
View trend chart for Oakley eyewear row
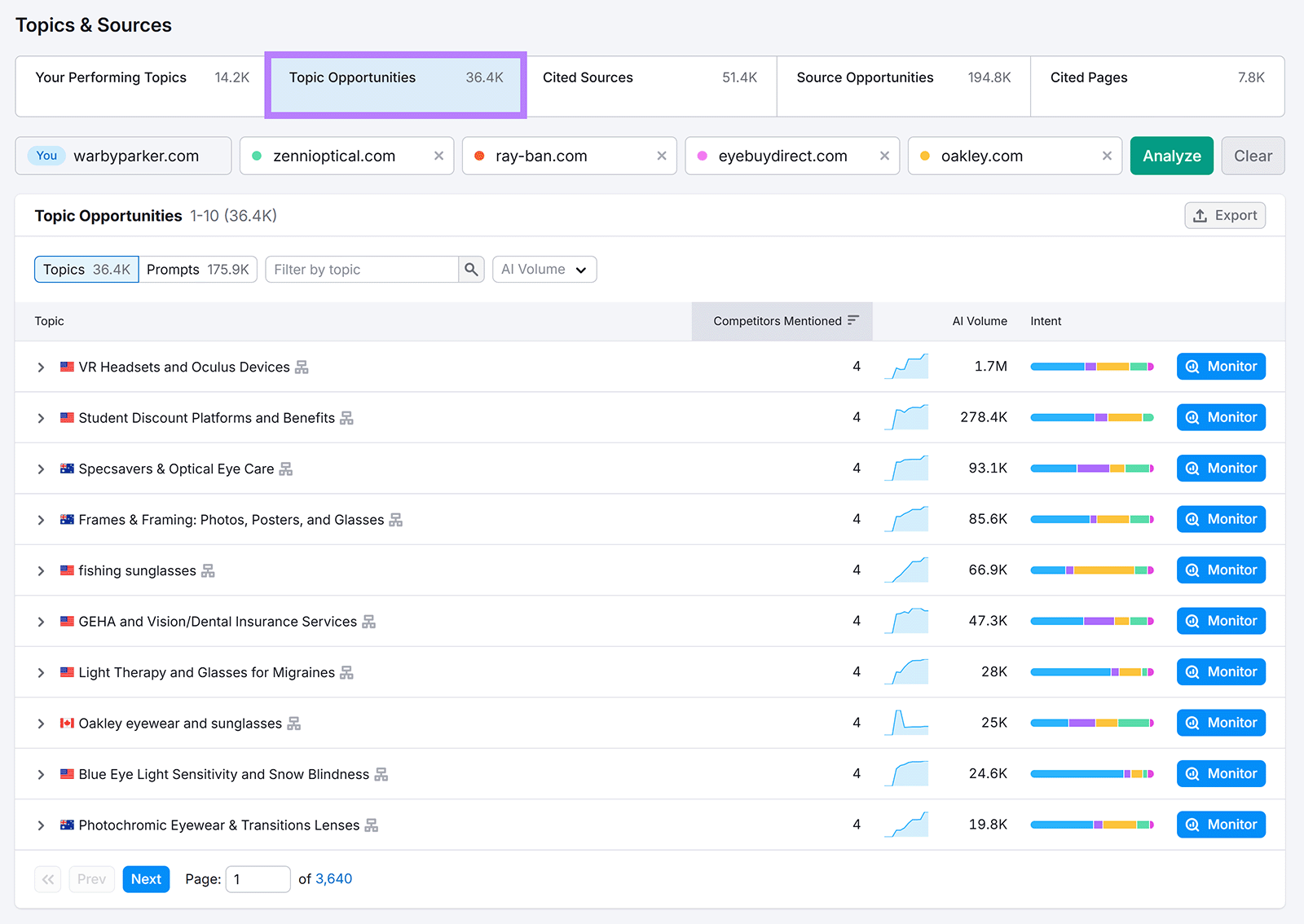[906, 723]
